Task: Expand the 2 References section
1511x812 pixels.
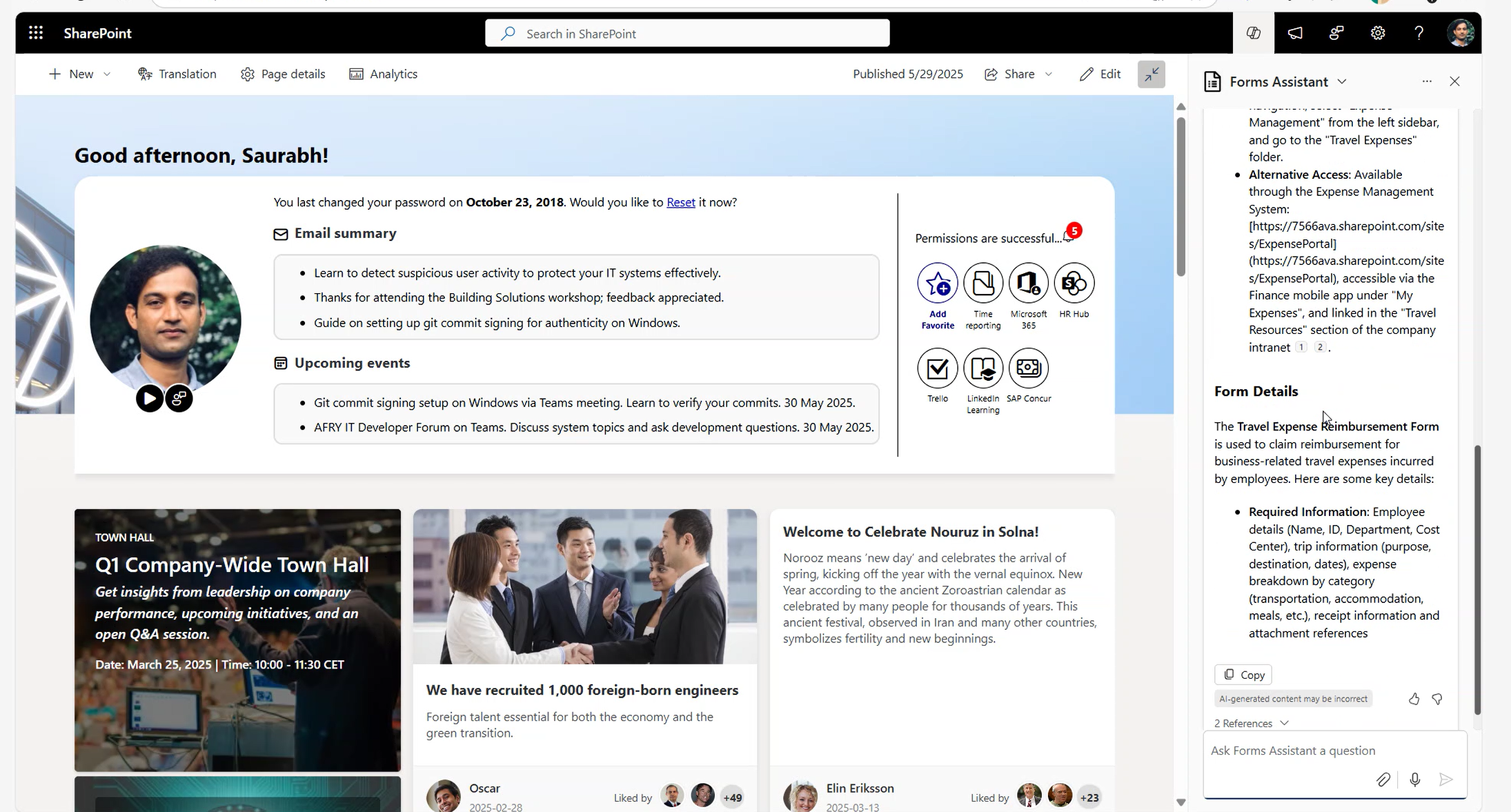Action: pyautogui.click(x=1251, y=723)
